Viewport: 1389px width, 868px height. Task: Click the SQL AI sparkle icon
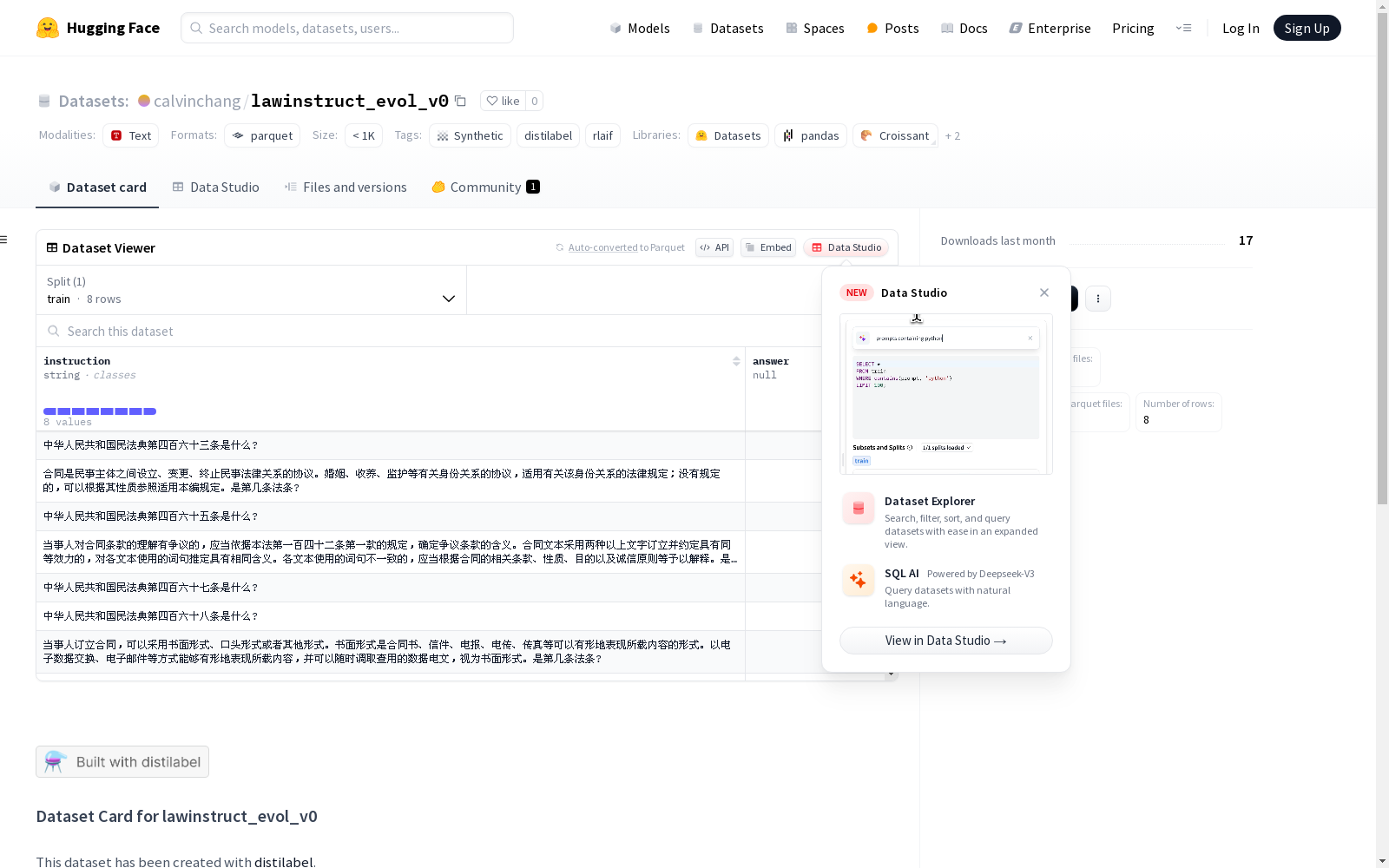click(x=859, y=581)
